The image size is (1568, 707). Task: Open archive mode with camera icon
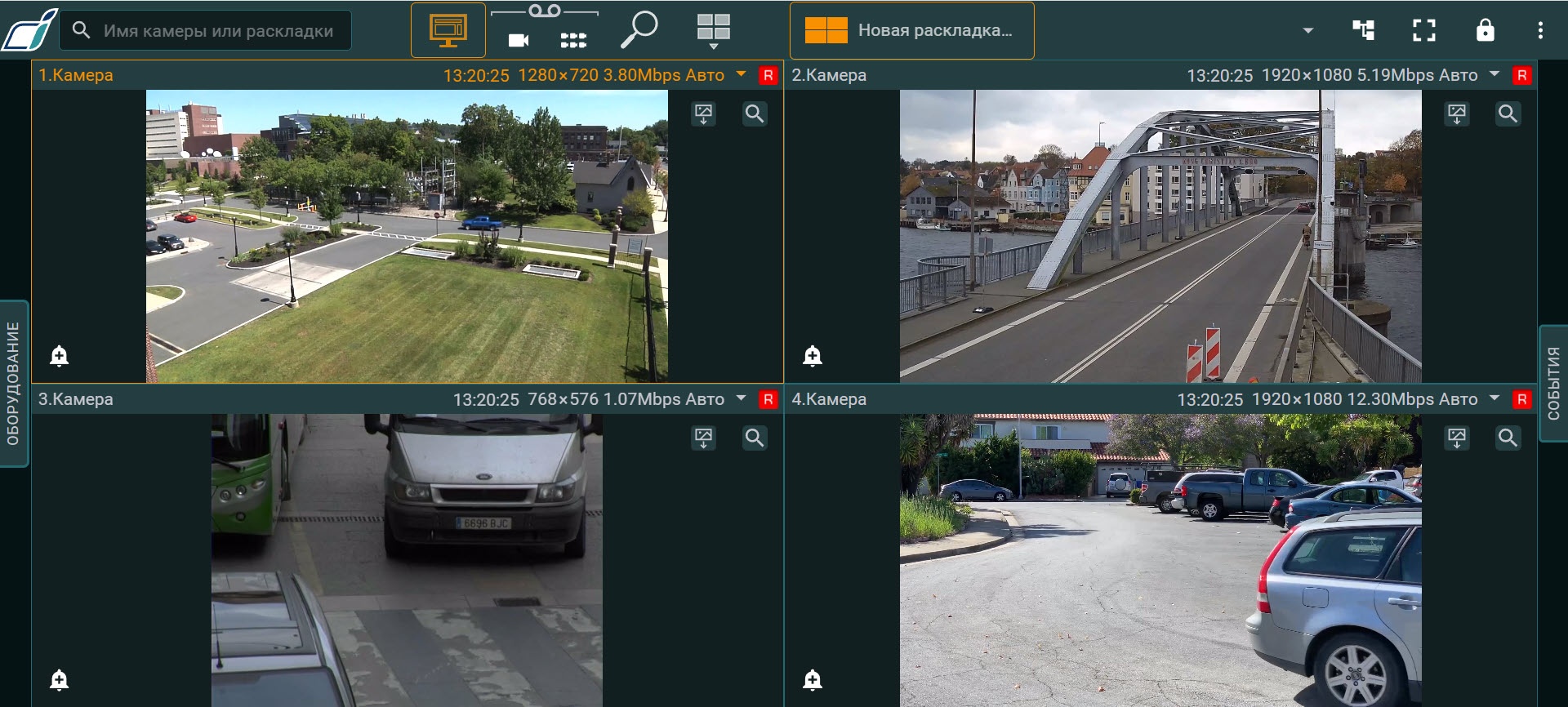click(519, 40)
